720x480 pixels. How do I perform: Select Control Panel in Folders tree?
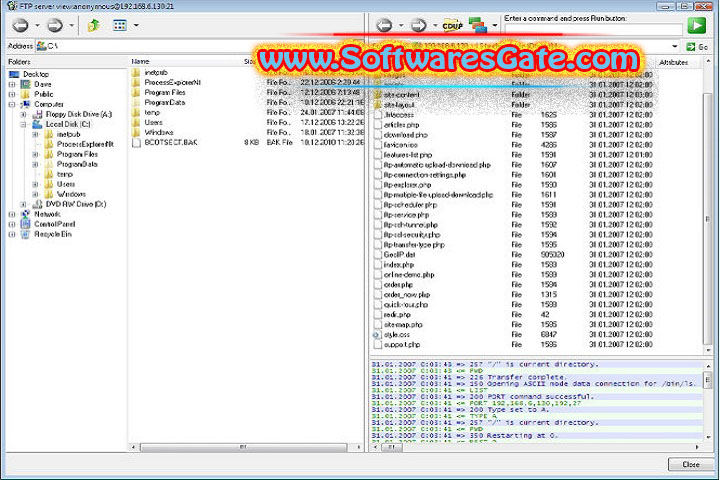coord(54,225)
